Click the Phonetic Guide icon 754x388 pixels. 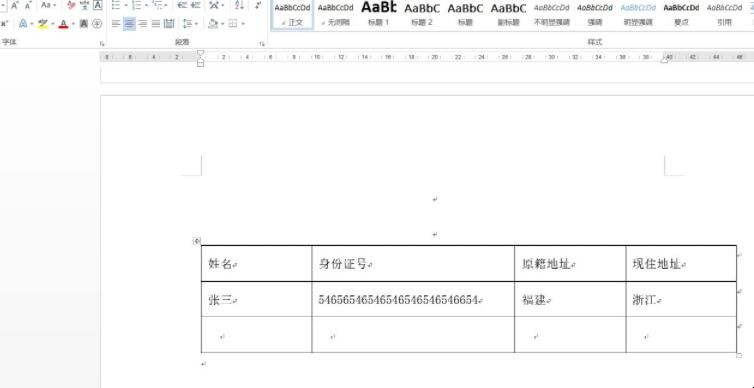[85, 6]
